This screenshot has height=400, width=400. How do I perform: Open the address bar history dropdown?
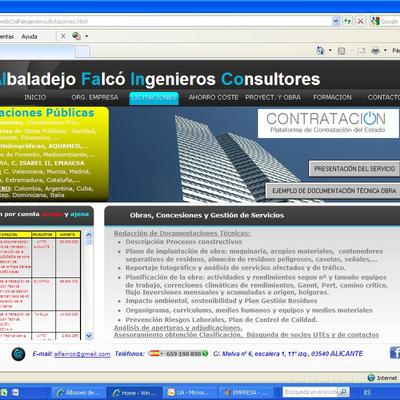336,21
